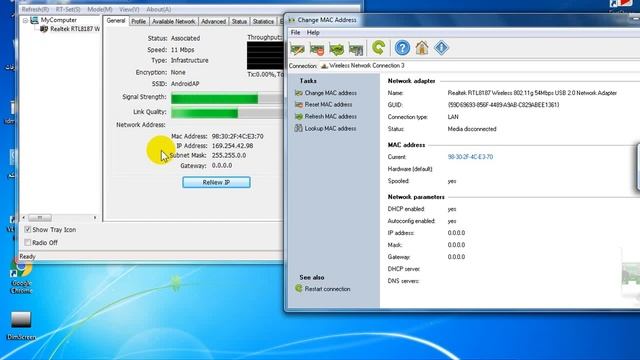640x360 pixels.
Task: Switch to the Profile tab
Action: pos(139,22)
